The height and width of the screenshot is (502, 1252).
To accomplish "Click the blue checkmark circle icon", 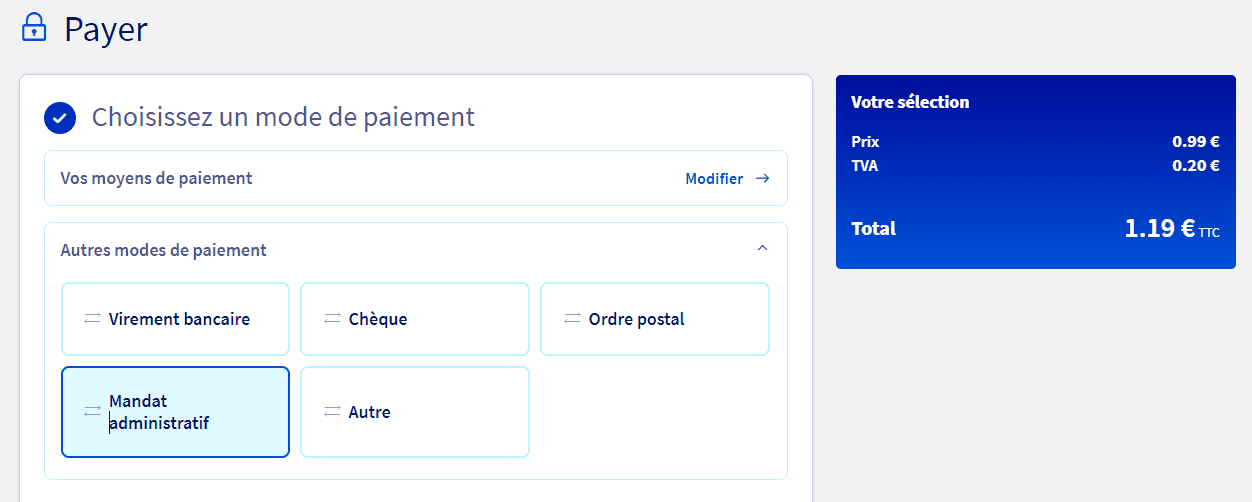I will [x=60, y=118].
